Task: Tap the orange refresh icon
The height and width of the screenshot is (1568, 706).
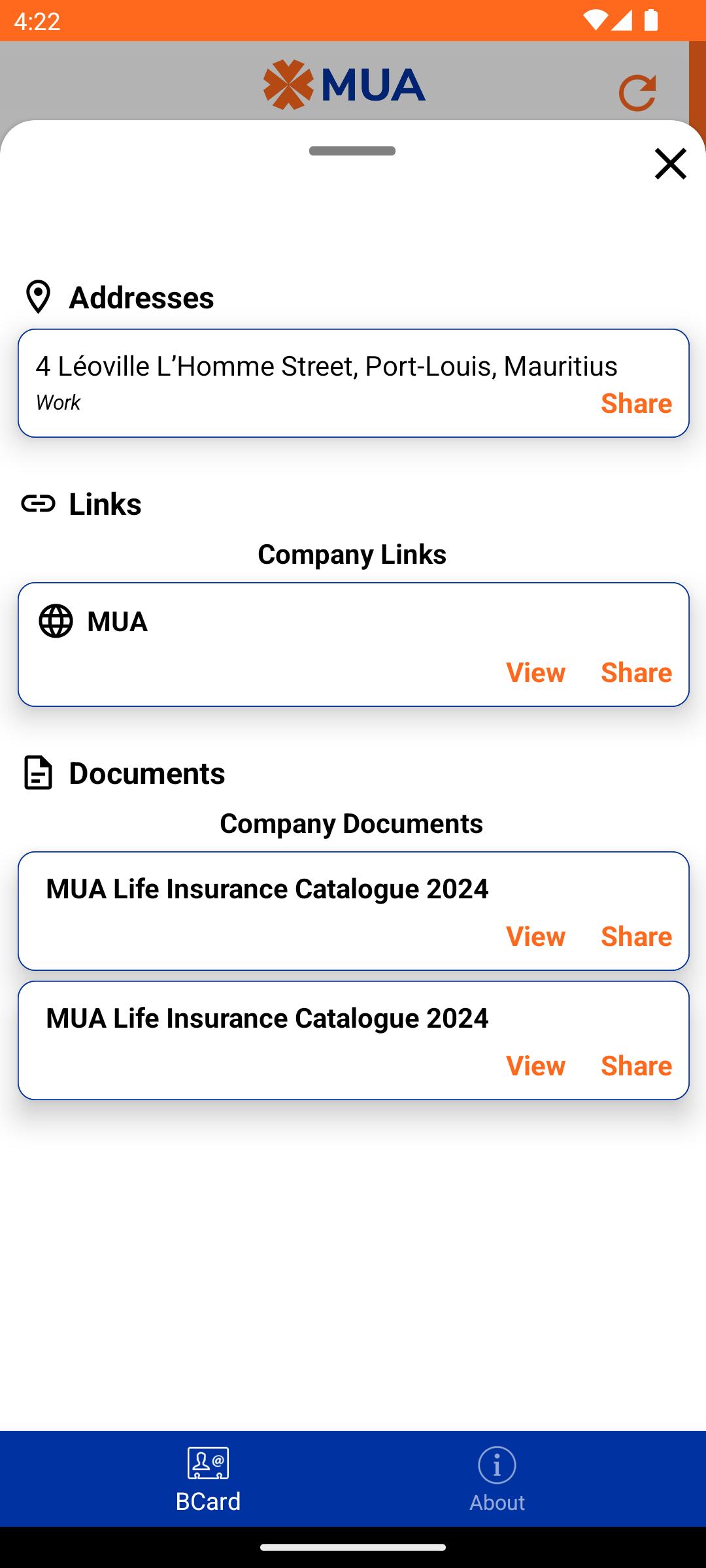Action: [x=637, y=92]
